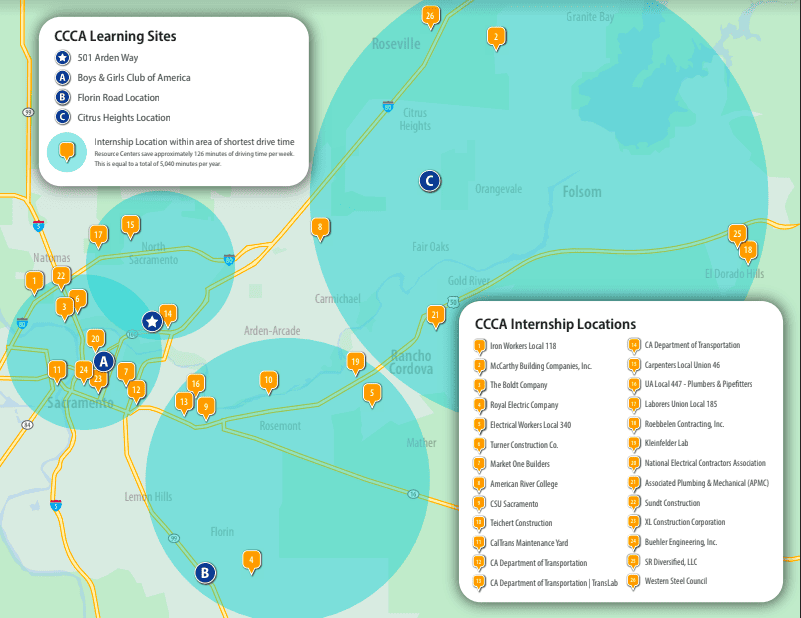
Task: Select Citrus Heights Location in legend
Action: click(123, 117)
